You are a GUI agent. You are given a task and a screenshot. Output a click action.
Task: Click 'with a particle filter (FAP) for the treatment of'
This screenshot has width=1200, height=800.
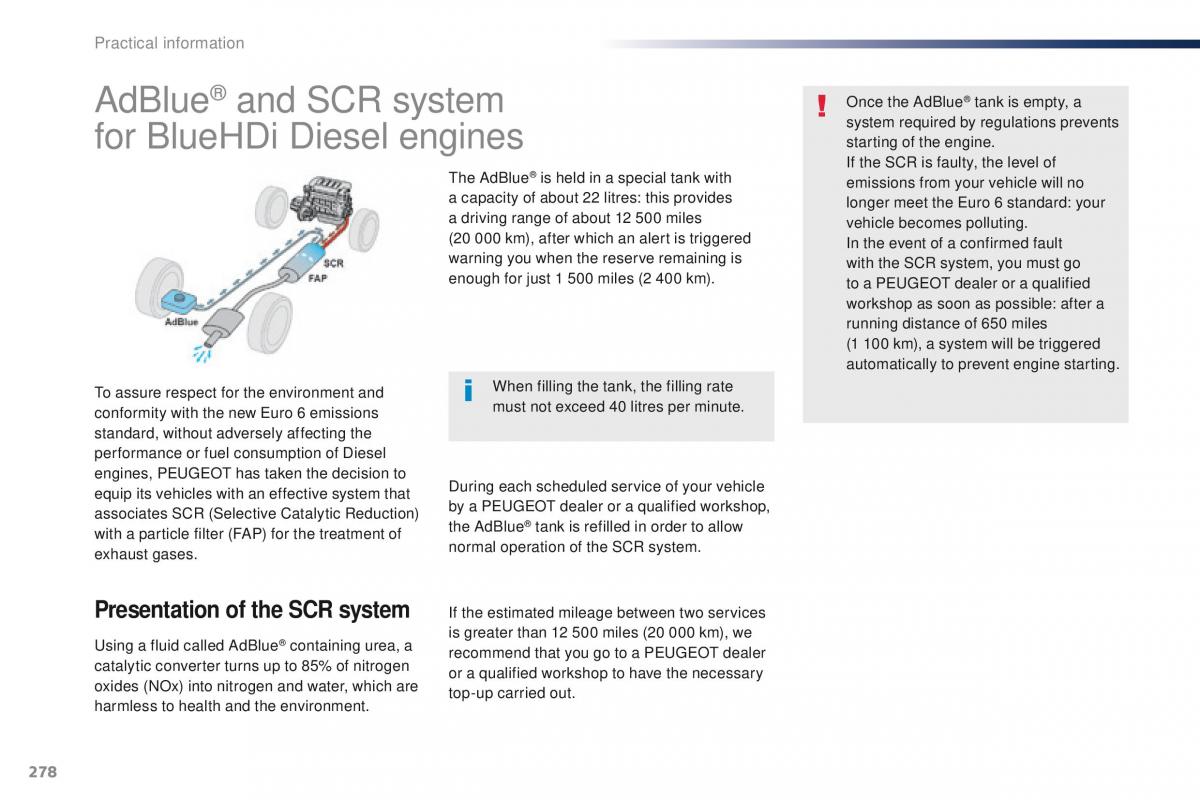coord(248,534)
